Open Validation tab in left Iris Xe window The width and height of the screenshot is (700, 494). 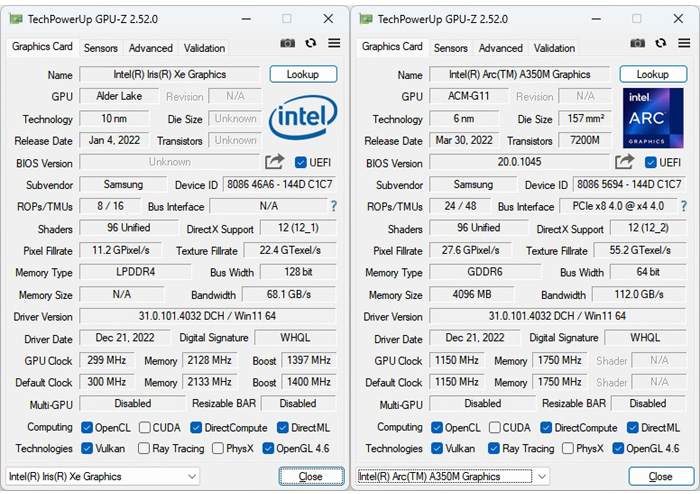pyautogui.click(x=204, y=48)
